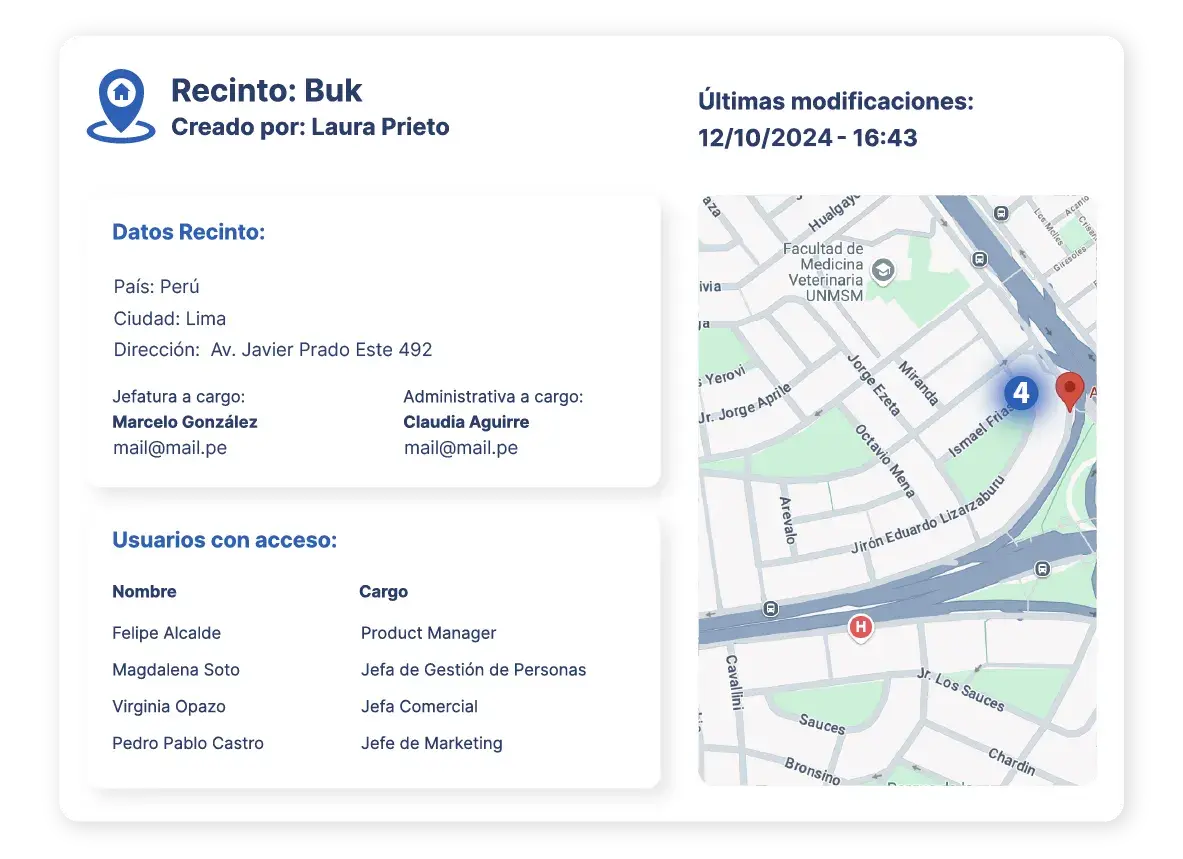Click the "Bronsino" street label on the map
1183x859 pixels.
[812, 771]
